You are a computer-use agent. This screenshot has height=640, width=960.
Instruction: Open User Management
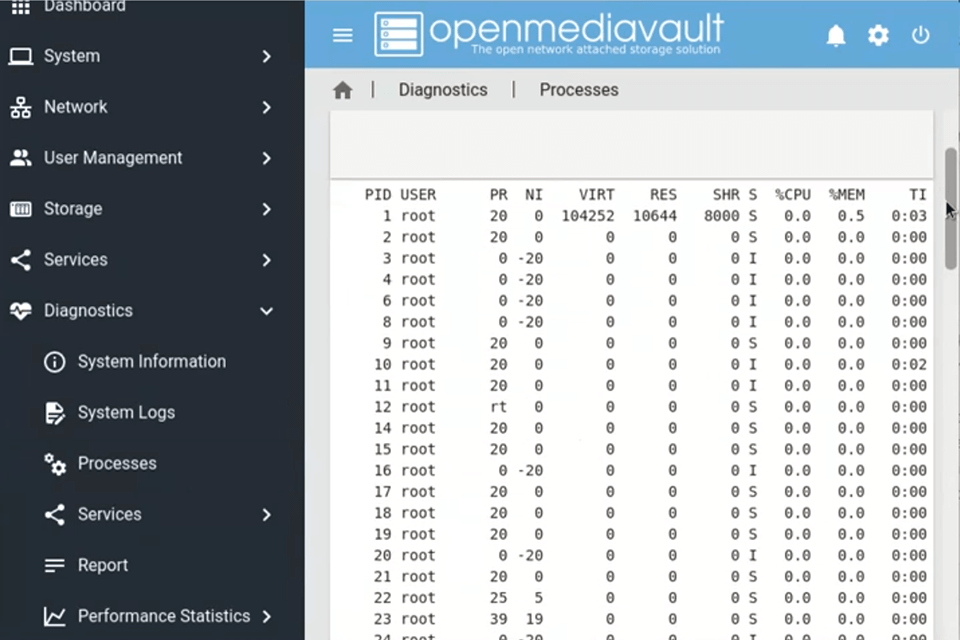[x=113, y=157]
